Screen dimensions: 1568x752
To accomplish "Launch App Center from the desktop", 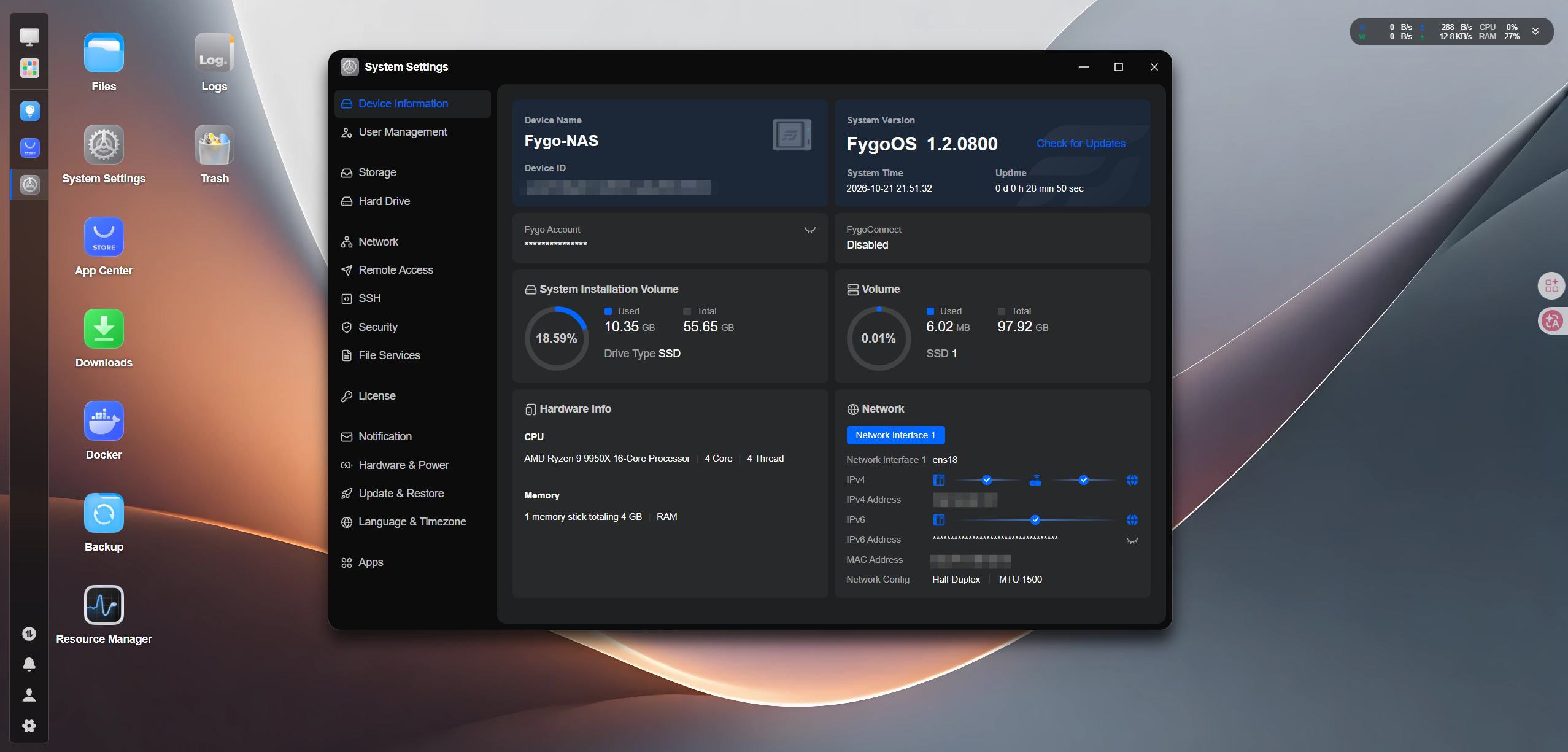I will pyautogui.click(x=104, y=237).
